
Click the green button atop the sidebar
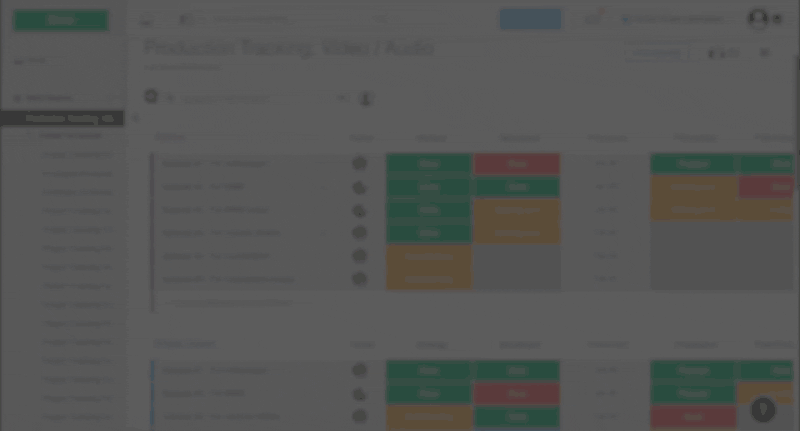pyautogui.click(x=61, y=20)
